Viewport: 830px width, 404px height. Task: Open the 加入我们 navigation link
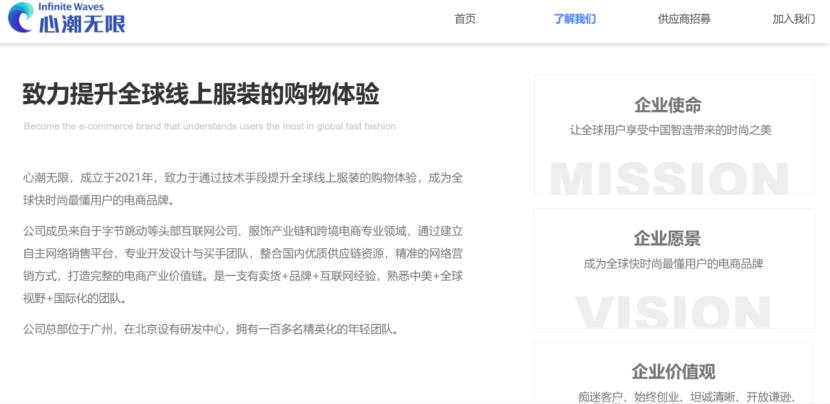coord(793,19)
